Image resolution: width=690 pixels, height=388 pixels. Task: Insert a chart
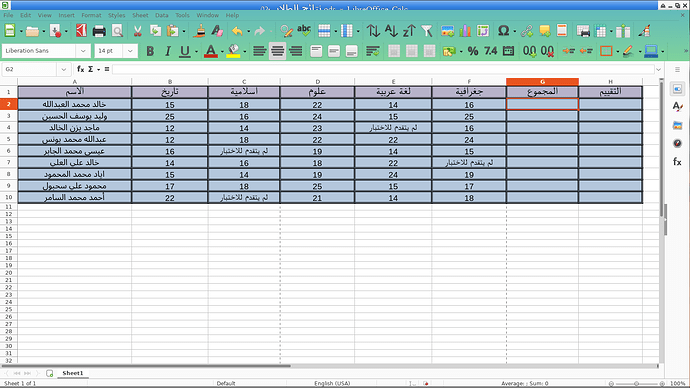click(x=465, y=31)
